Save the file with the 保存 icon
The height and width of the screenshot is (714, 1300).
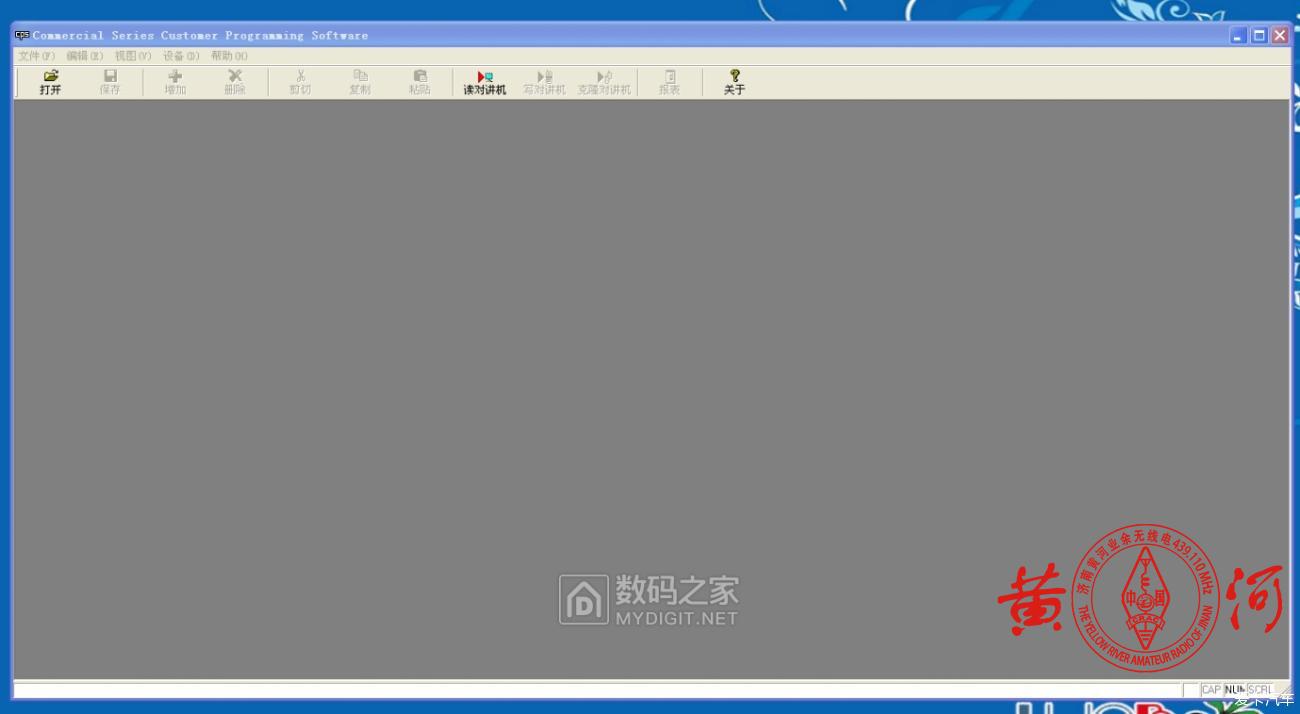click(x=110, y=82)
